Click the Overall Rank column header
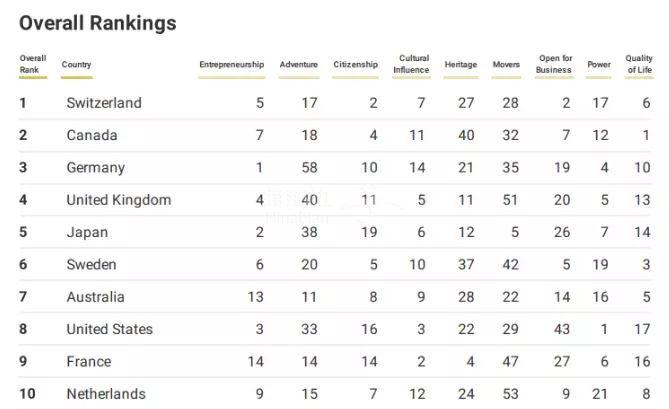 click(x=32, y=64)
